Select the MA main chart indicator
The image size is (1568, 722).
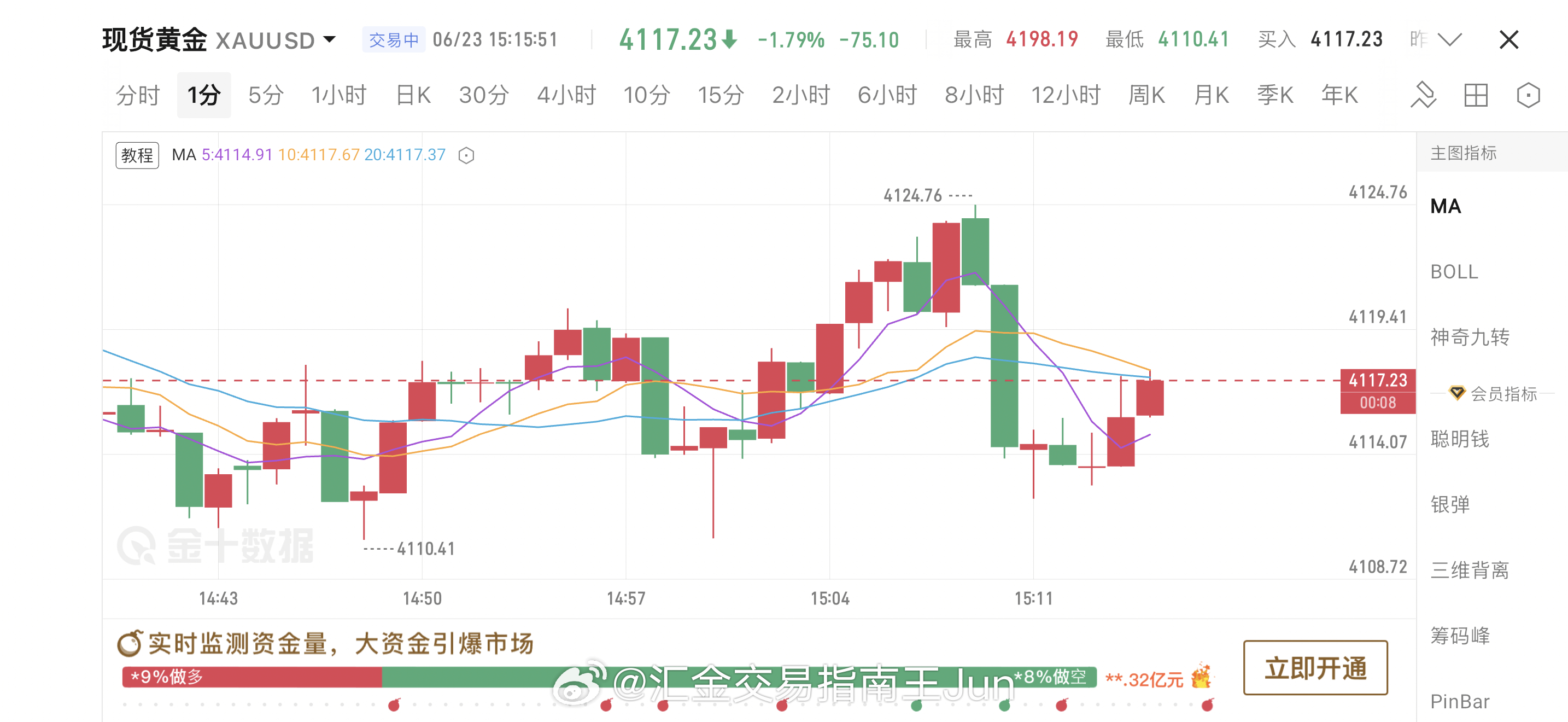tap(1446, 206)
